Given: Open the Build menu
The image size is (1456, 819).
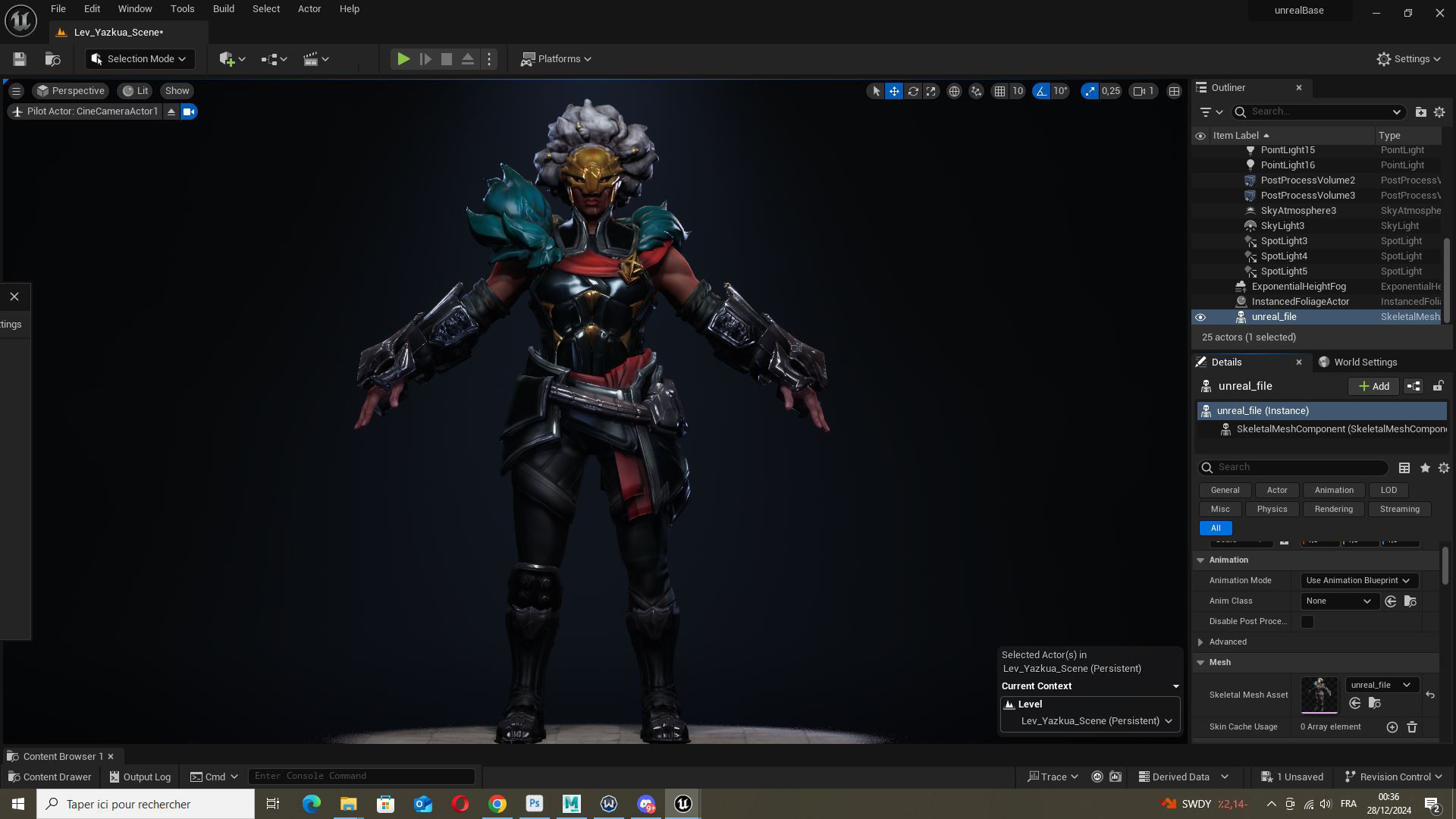Looking at the screenshot, I should pyautogui.click(x=223, y=9).
